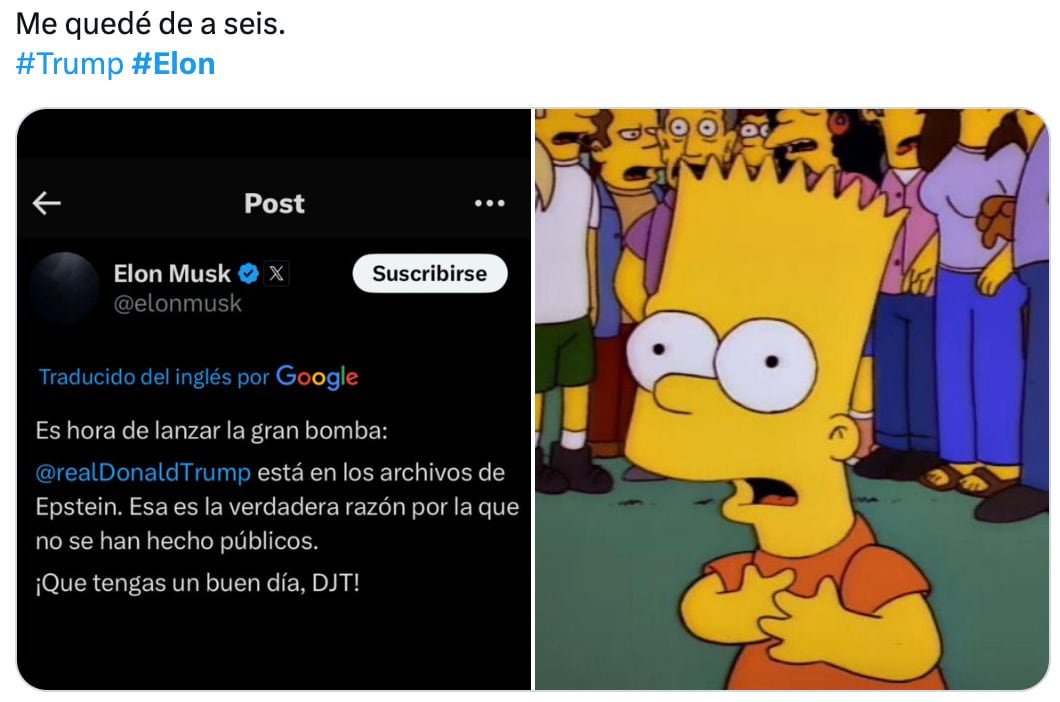Open the #Trump hashtag

pyautogui.click(x=70, y=64)
